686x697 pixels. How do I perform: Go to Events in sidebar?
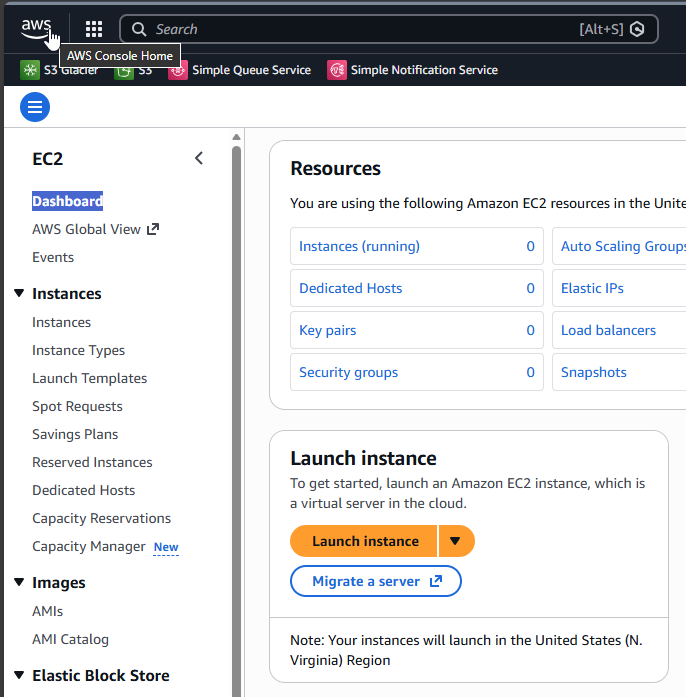pos(53,257)
